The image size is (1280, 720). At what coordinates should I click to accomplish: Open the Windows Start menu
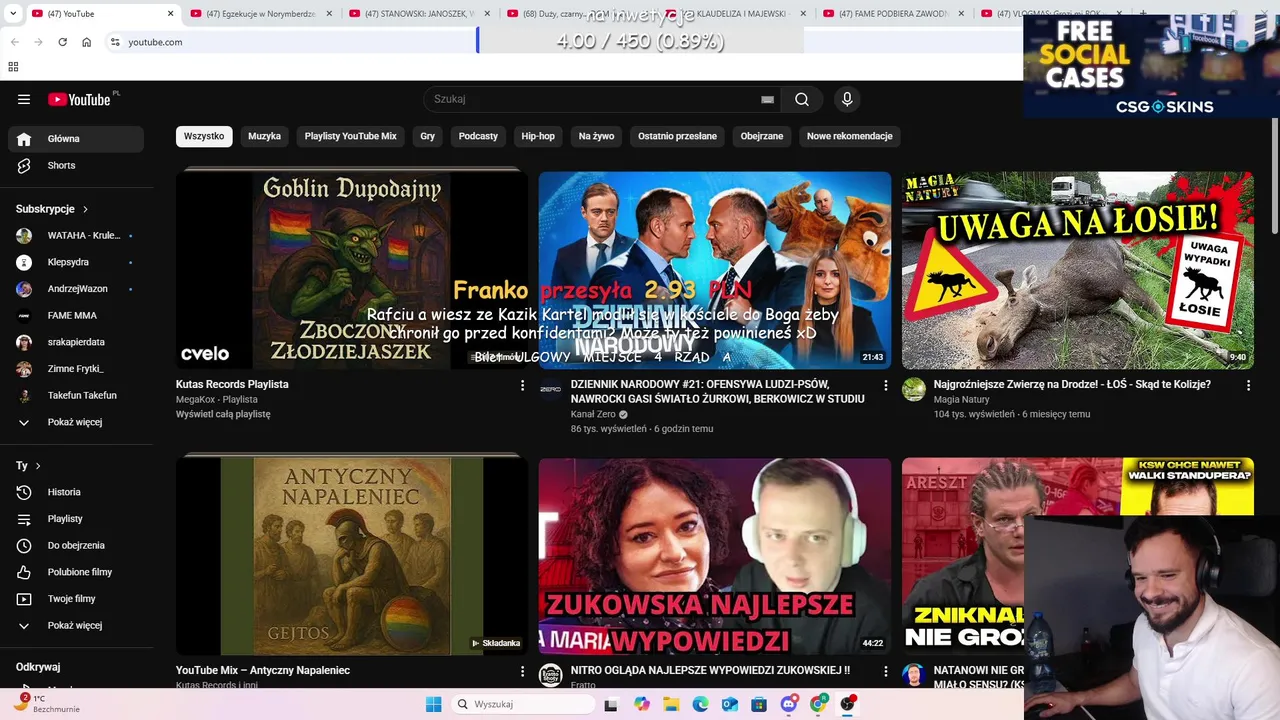433,704
